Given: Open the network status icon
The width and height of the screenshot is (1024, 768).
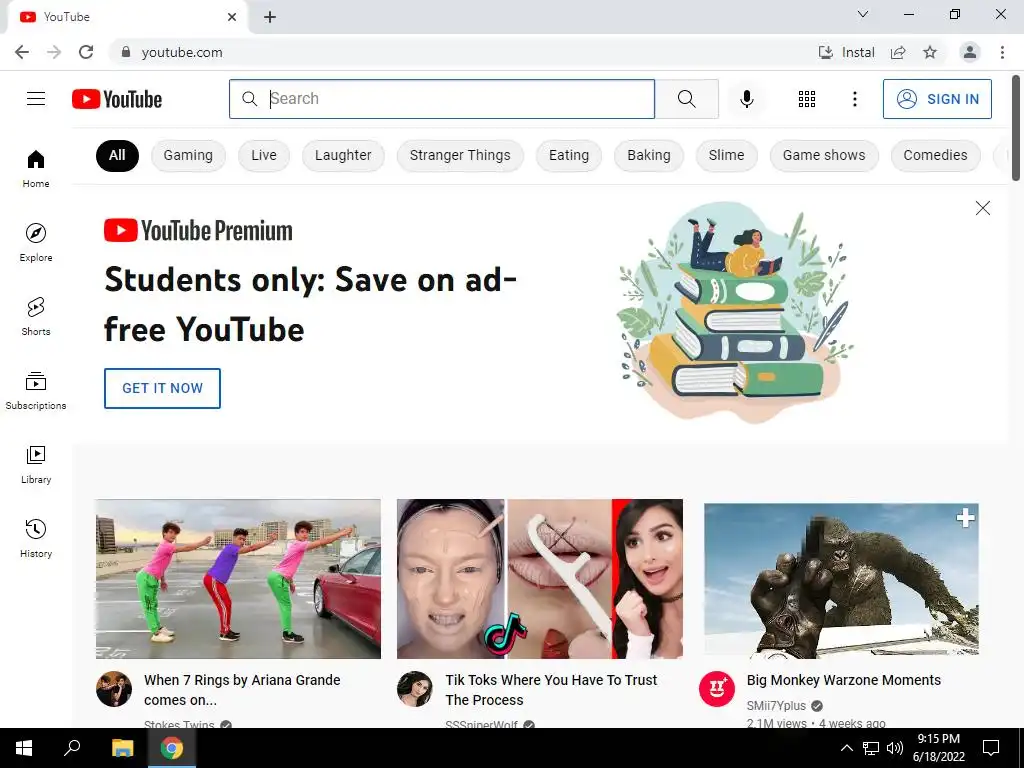Looking at the screenshot, I should (x=871, y=748).
